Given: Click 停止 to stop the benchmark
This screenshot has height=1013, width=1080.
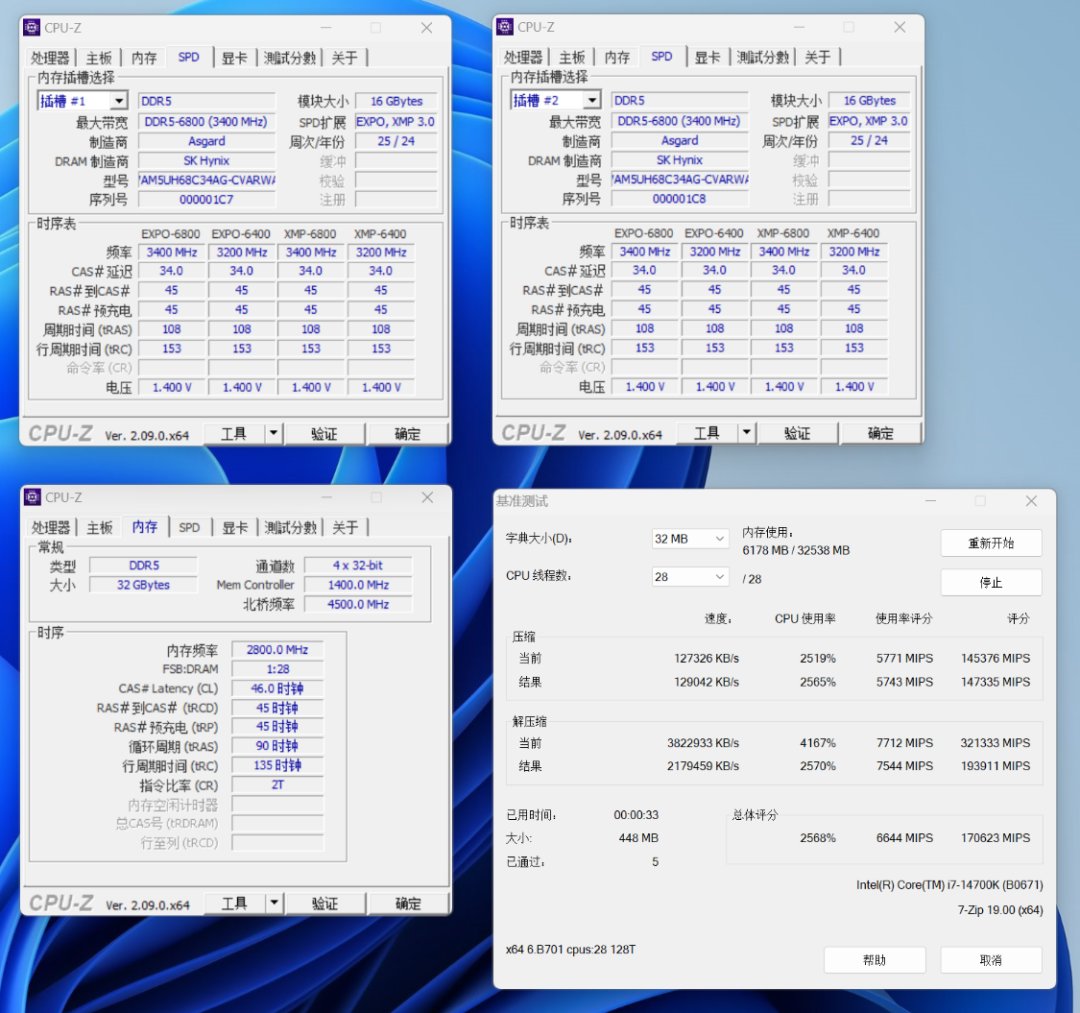Looking at the screenshot, I should click(x=991, y=583).
